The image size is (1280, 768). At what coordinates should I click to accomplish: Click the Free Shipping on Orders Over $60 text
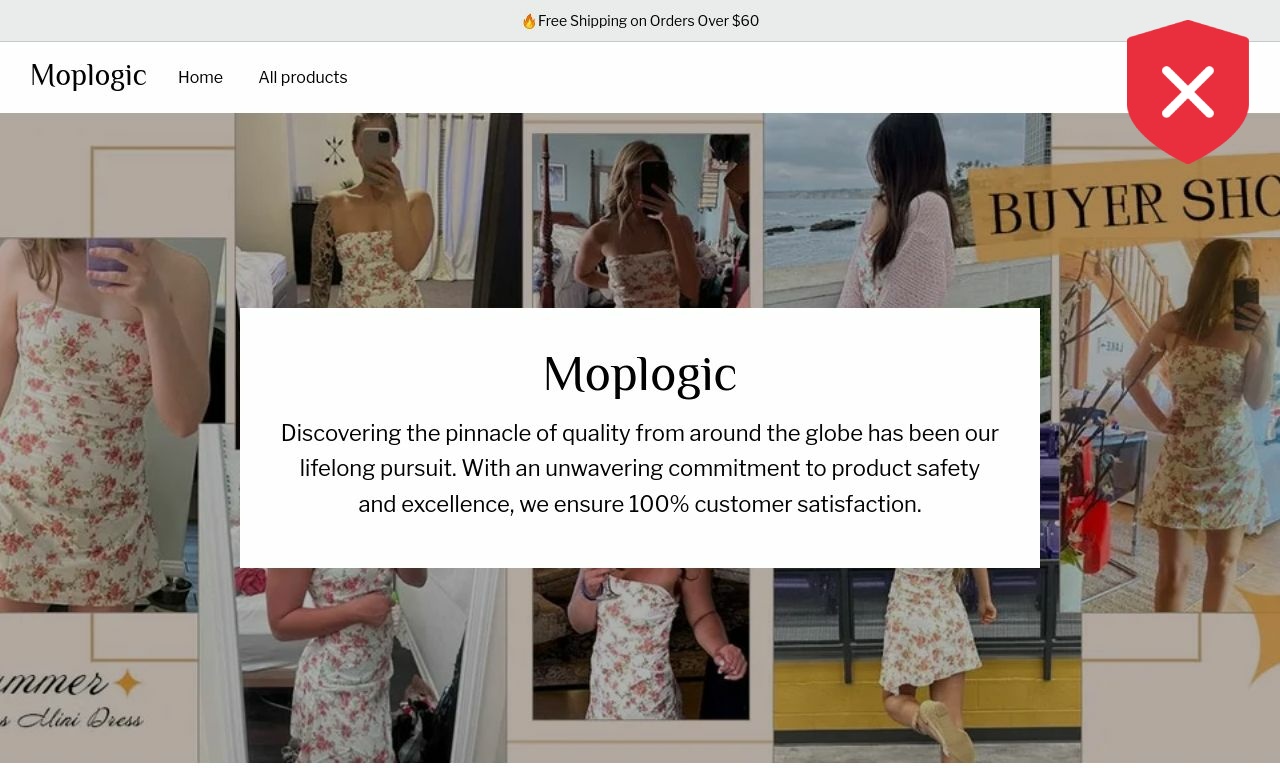(648, 21)
